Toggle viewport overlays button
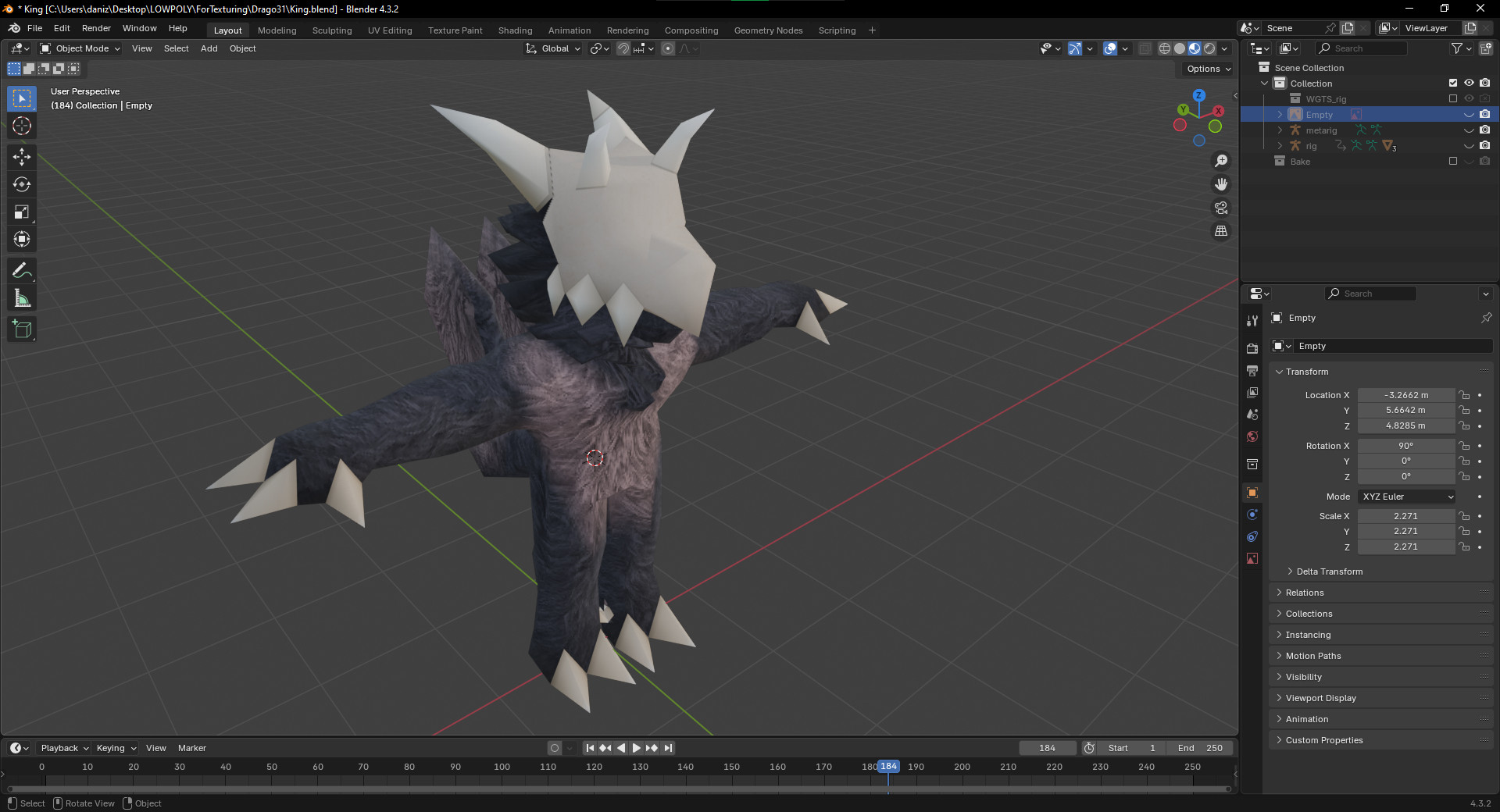 pos(1110,48)
